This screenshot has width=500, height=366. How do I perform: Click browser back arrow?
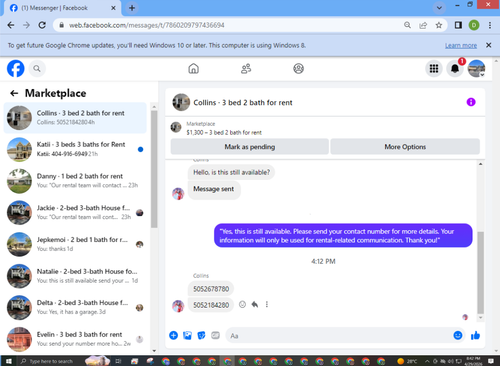[x=11, y=25]
